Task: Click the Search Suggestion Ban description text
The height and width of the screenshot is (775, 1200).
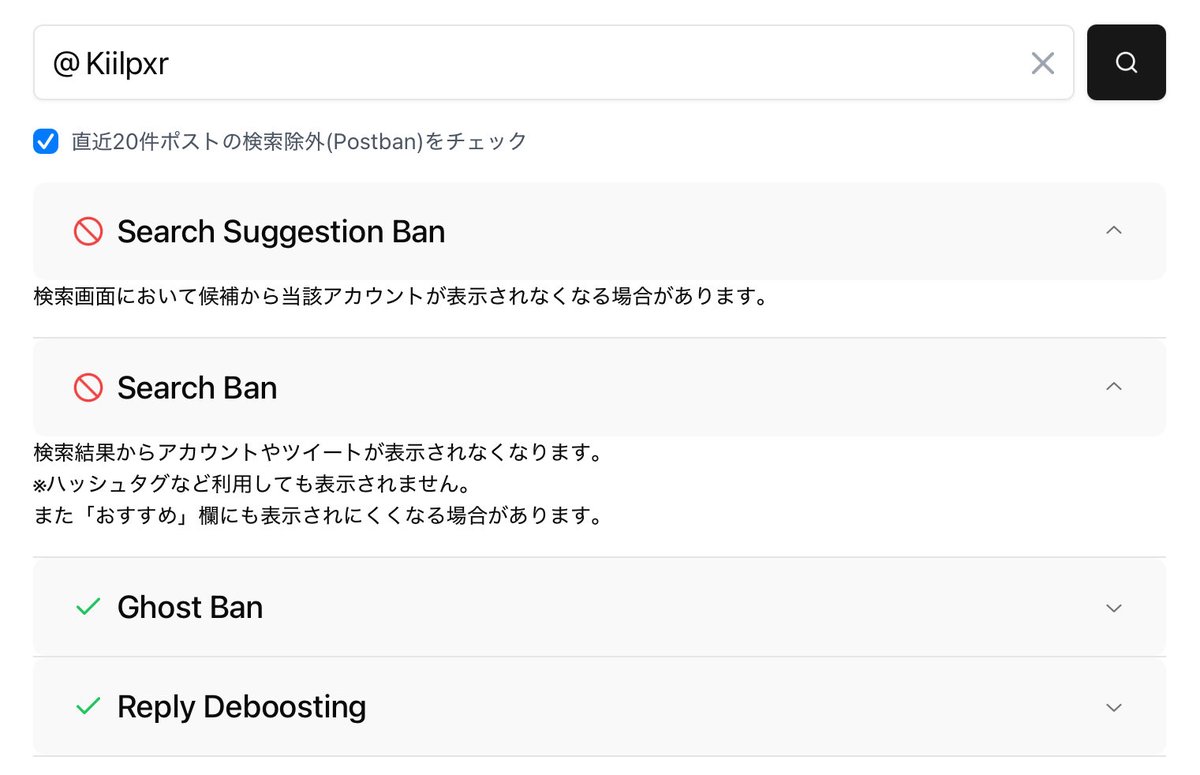Action: (400, 297)
